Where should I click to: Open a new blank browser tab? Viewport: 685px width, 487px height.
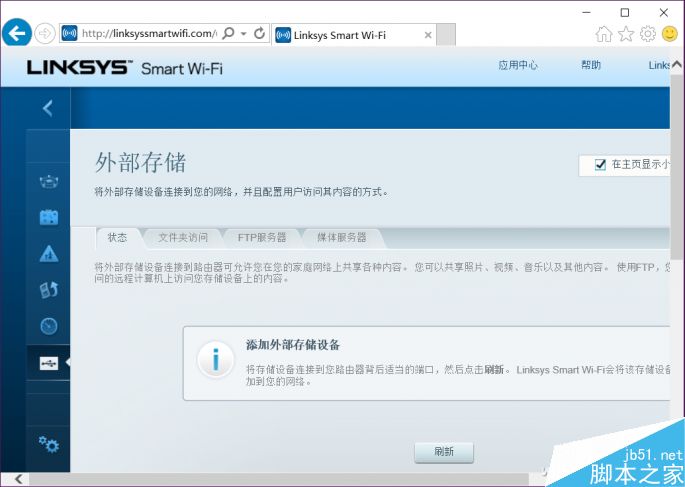[x=446, y=35]
